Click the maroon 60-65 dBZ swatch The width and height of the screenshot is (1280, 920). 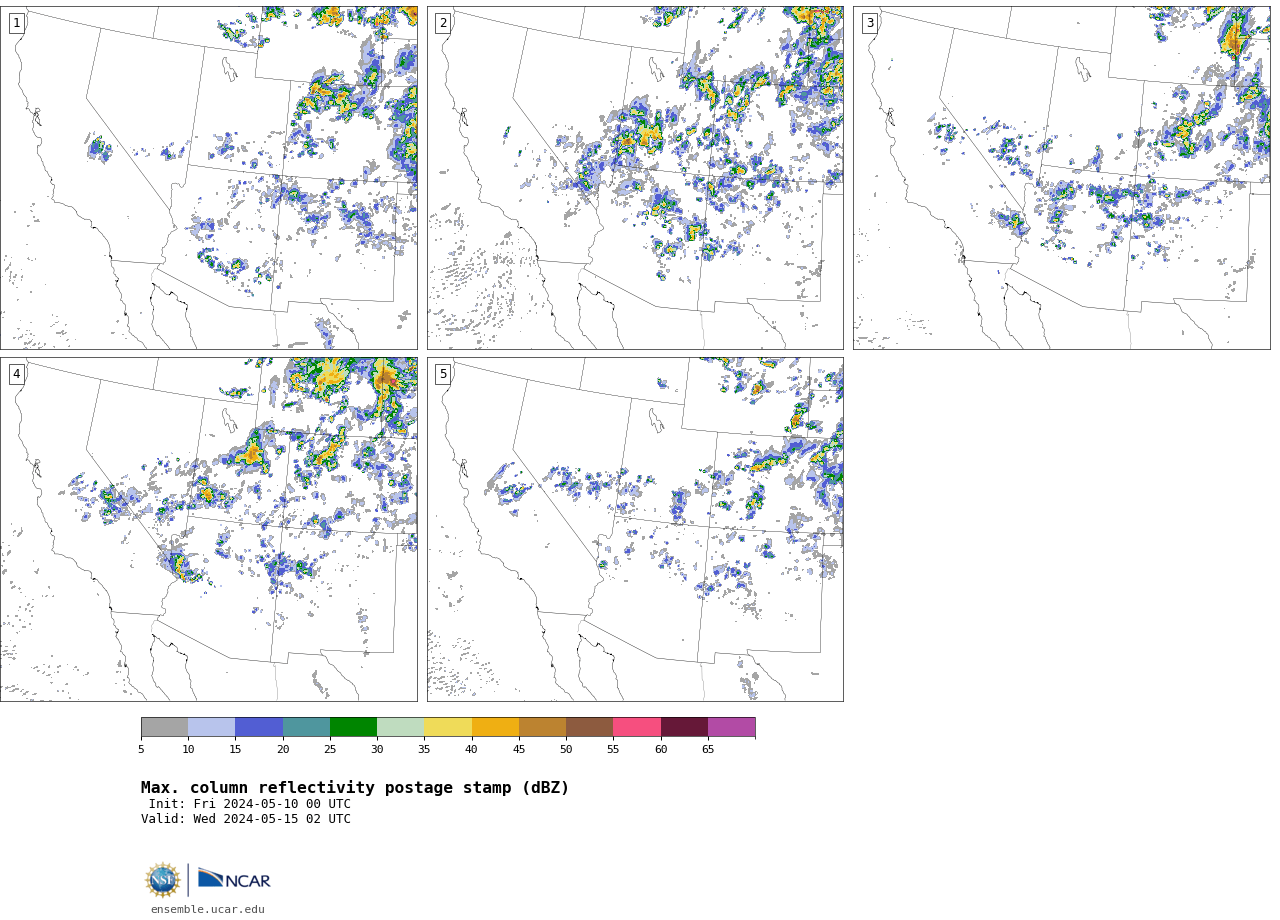pos(684,727)
